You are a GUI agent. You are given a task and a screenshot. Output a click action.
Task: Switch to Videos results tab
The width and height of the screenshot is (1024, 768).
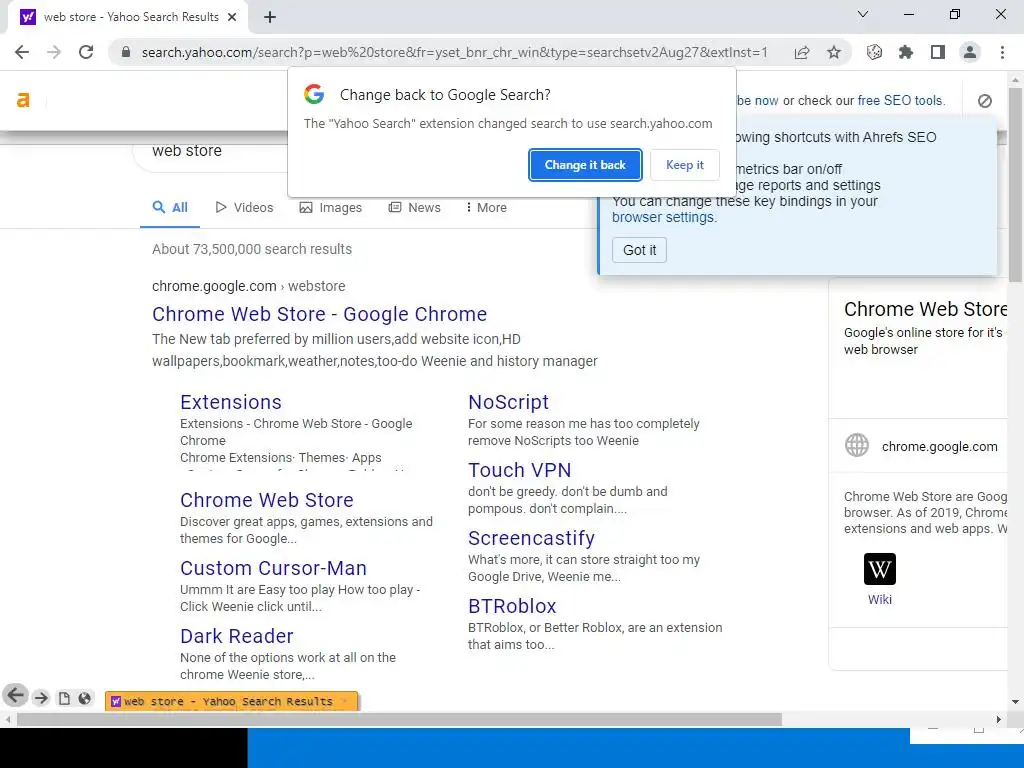point(244,208)
